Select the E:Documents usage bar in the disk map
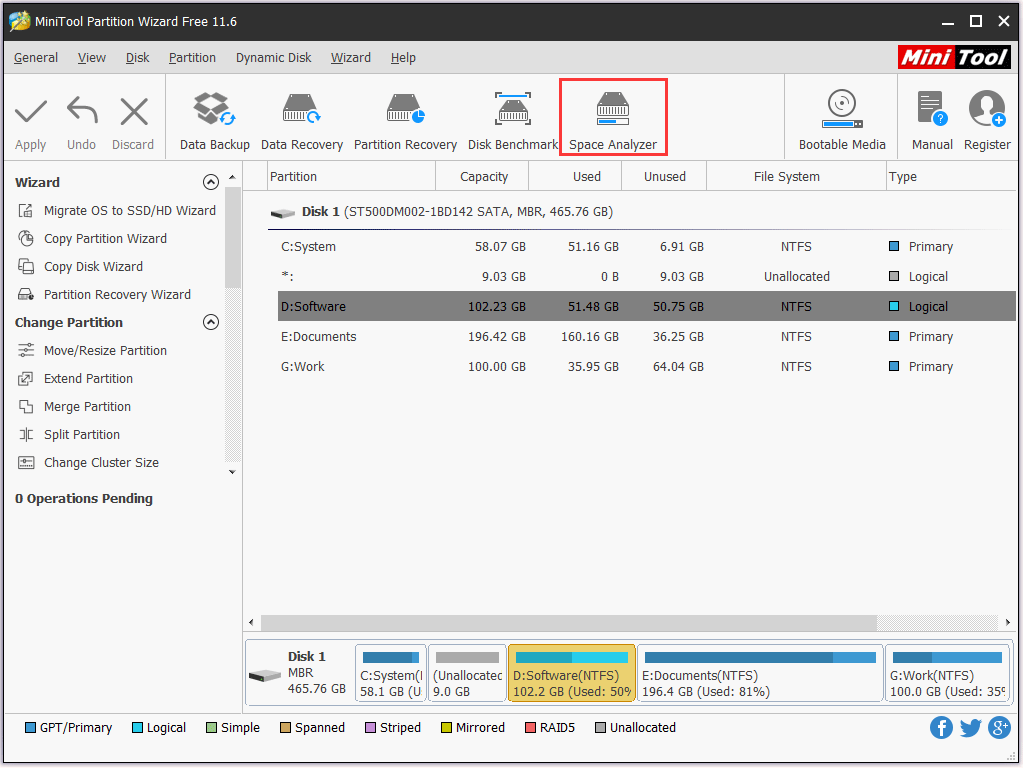This screenshot has width=1023, height=768. click(760, 658)
